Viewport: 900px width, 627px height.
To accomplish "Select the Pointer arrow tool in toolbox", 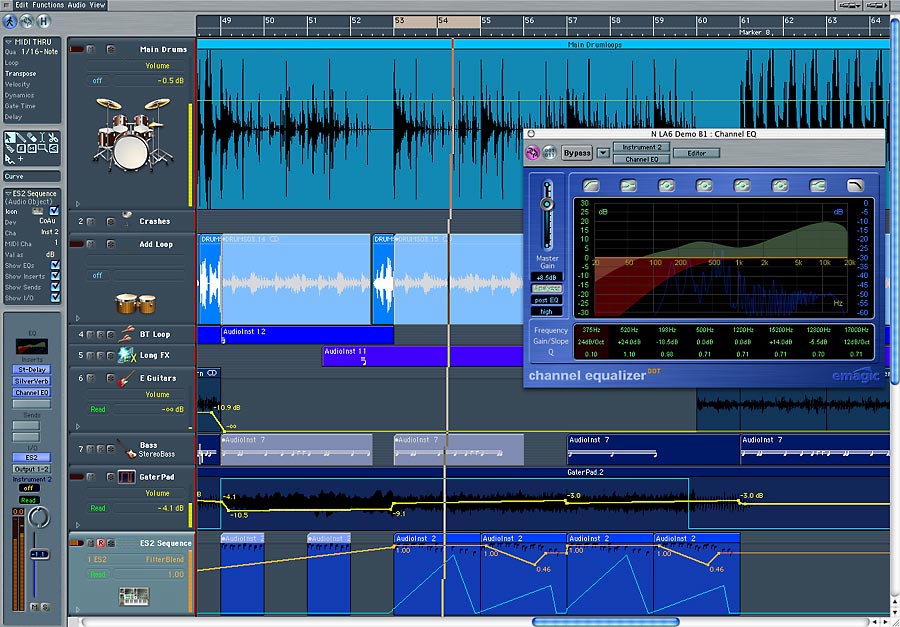I will 10,138.
